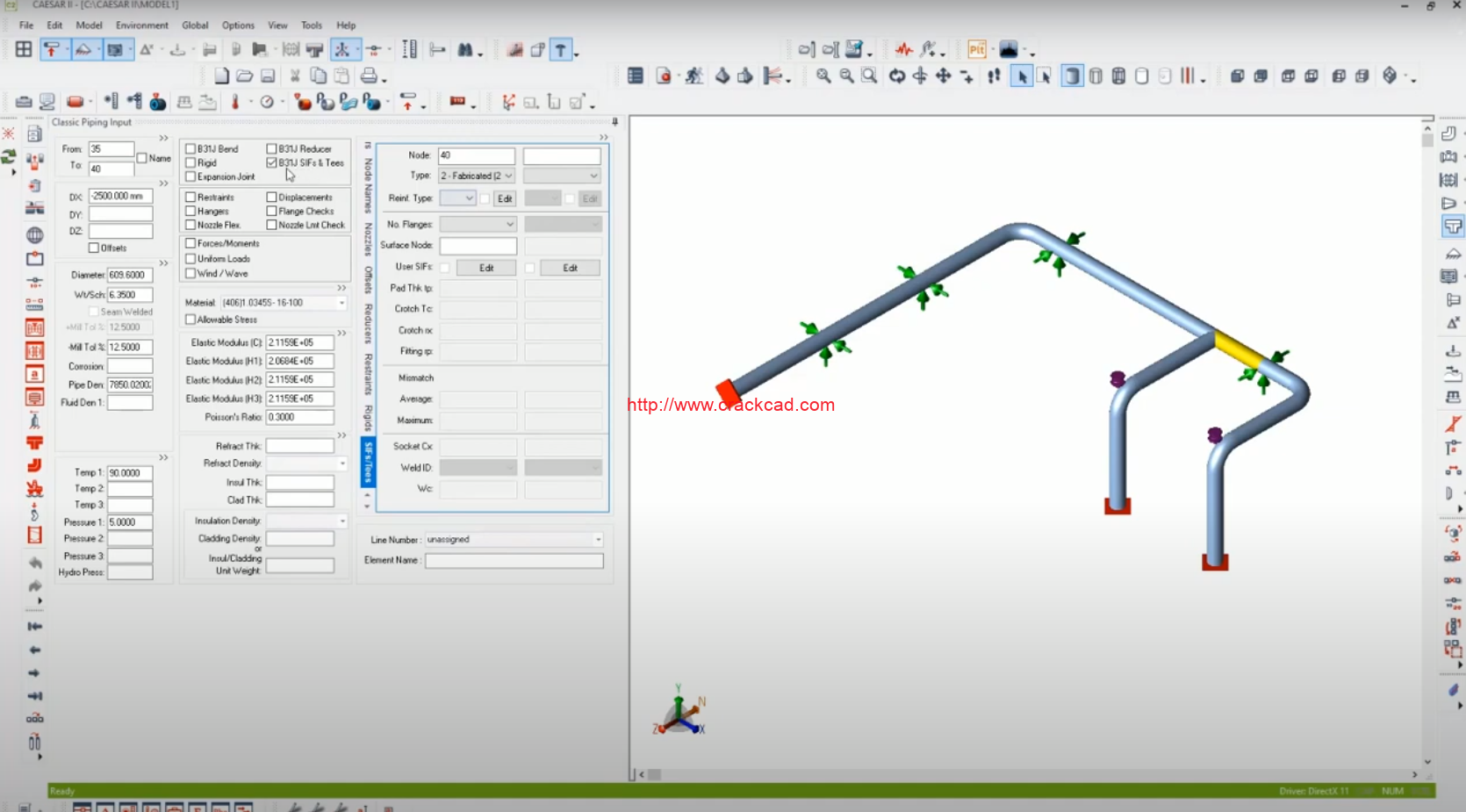1466x812 pixels.
Task: Expand the Line Number unassigned dropdown
Action: coord(597,539)
